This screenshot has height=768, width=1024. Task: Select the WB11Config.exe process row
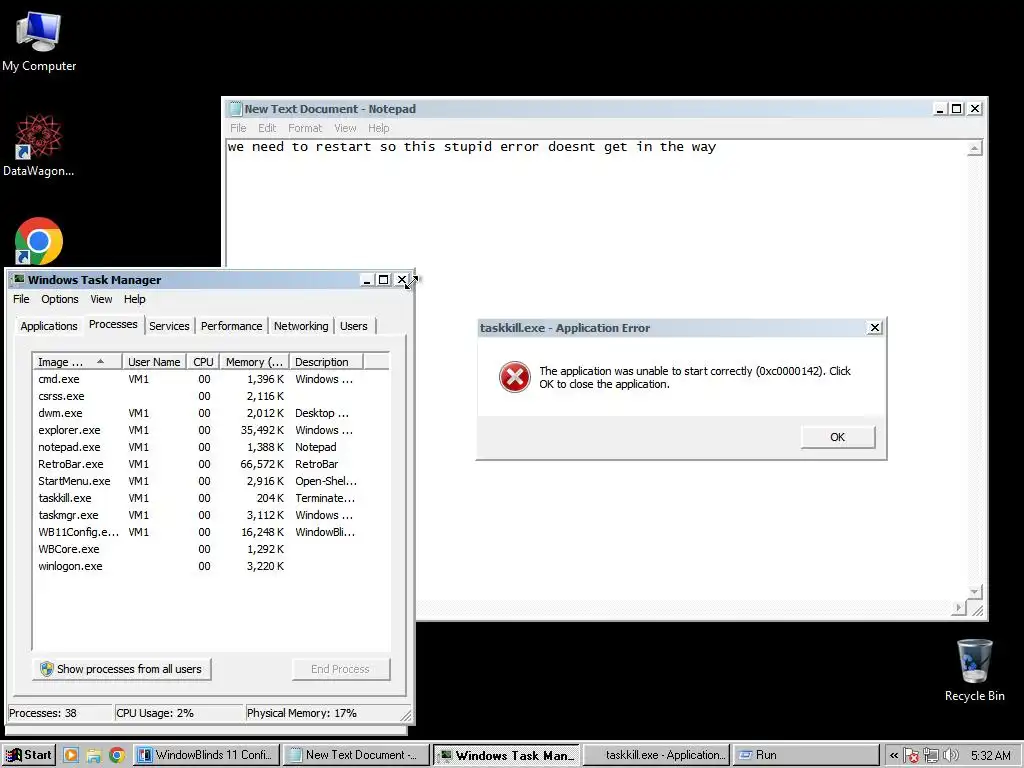click(210, 532)
